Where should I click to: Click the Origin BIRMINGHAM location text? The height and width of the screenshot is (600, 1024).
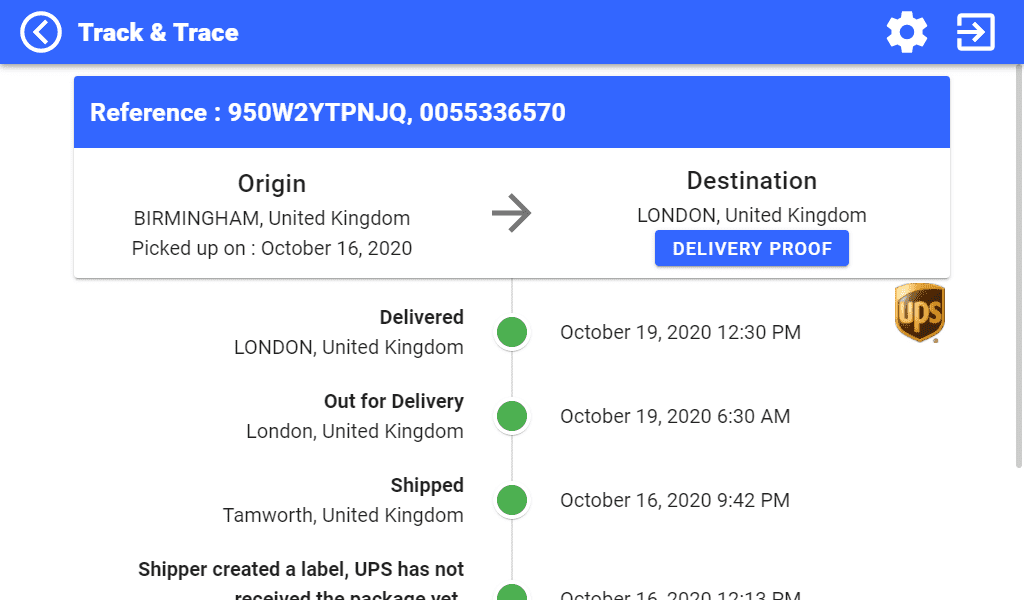pos(272,218)
